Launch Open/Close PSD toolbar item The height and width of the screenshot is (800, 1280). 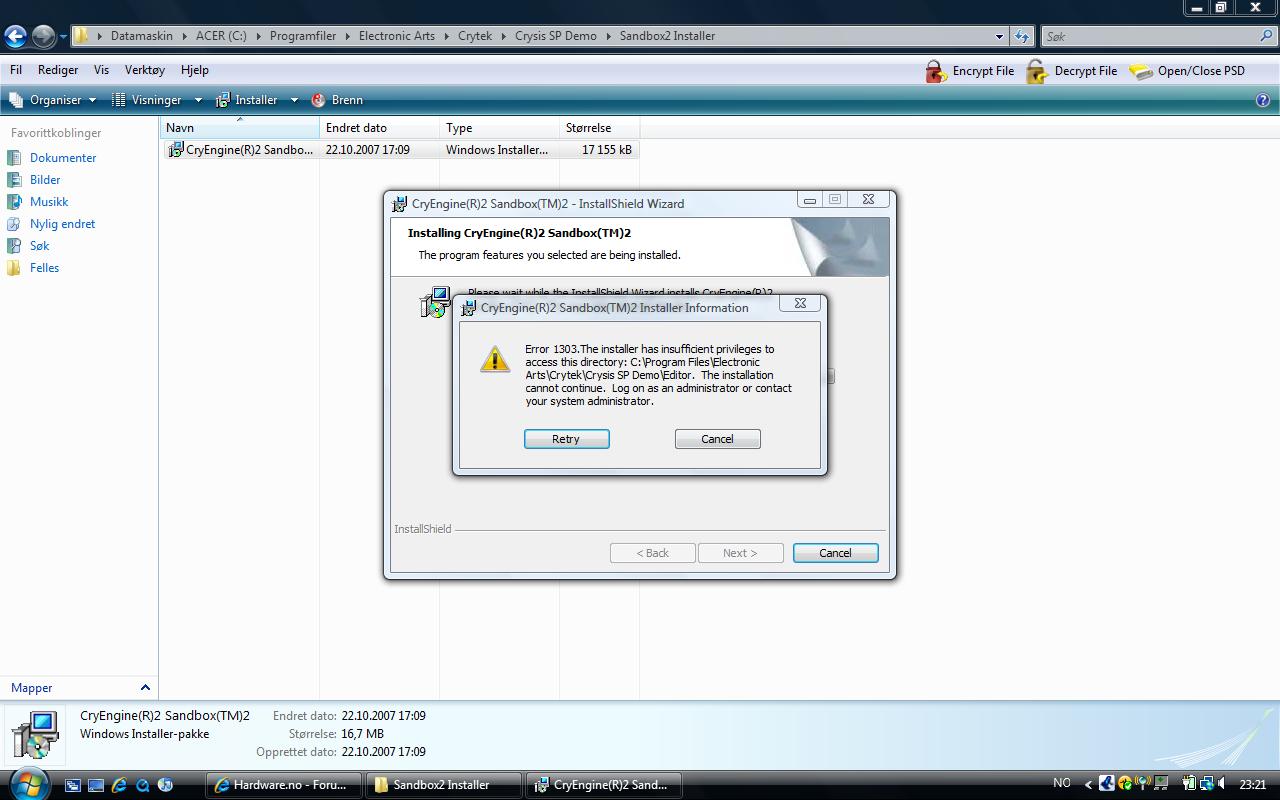pos(1187,71)
